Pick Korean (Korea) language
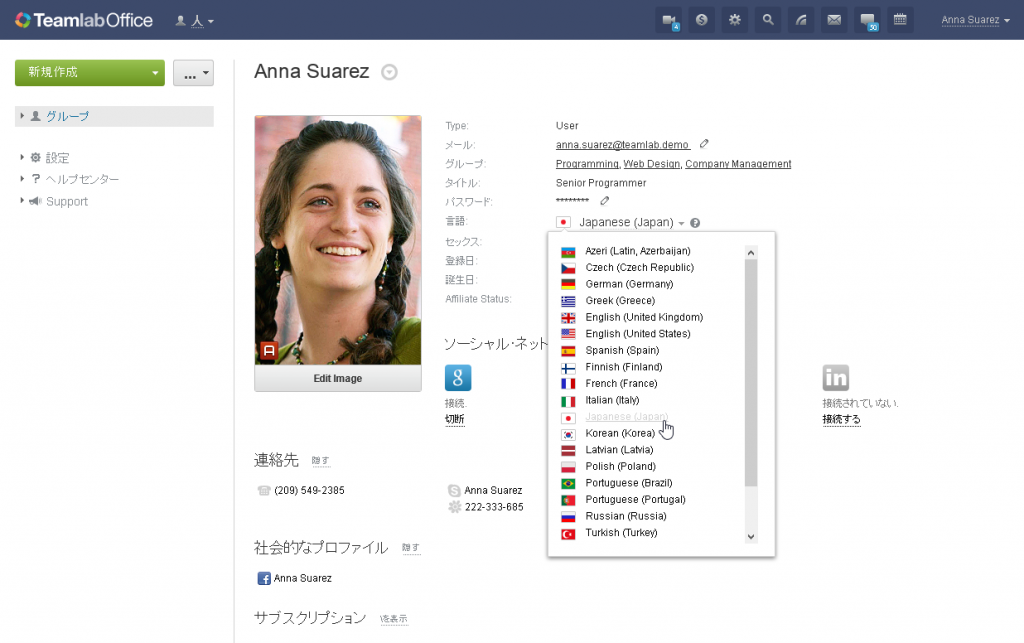Screen dimensions: 1024x643 pyautogui.click(x=620, y=433)
